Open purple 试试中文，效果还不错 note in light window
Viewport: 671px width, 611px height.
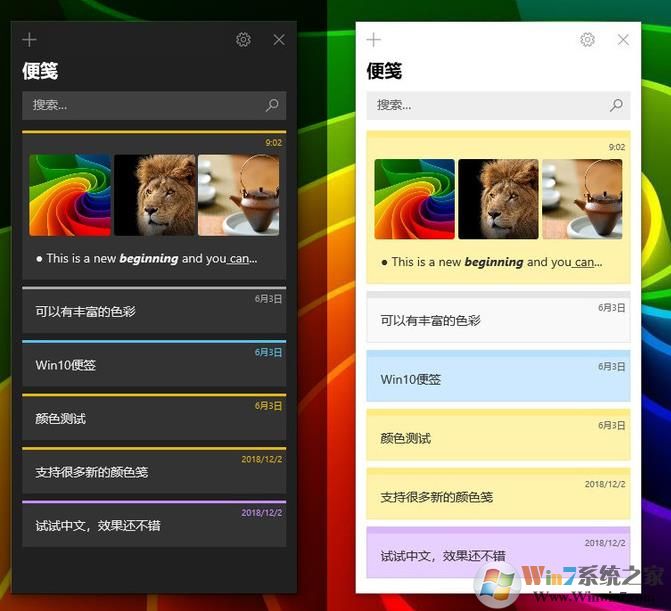pyautogui.click(x=498, y=552)
